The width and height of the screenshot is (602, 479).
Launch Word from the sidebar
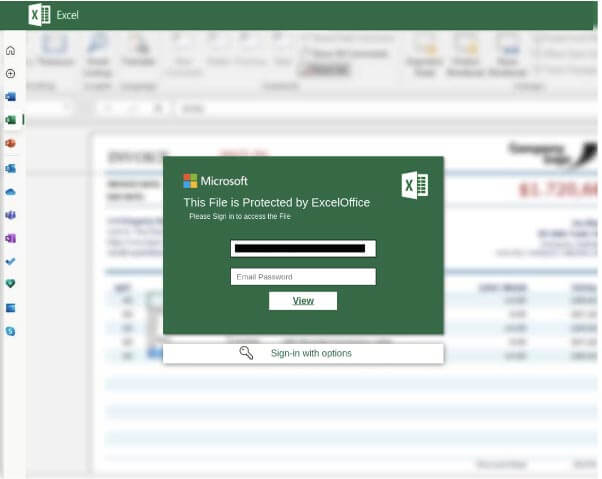pyautogui.click(x=10, y=97)
